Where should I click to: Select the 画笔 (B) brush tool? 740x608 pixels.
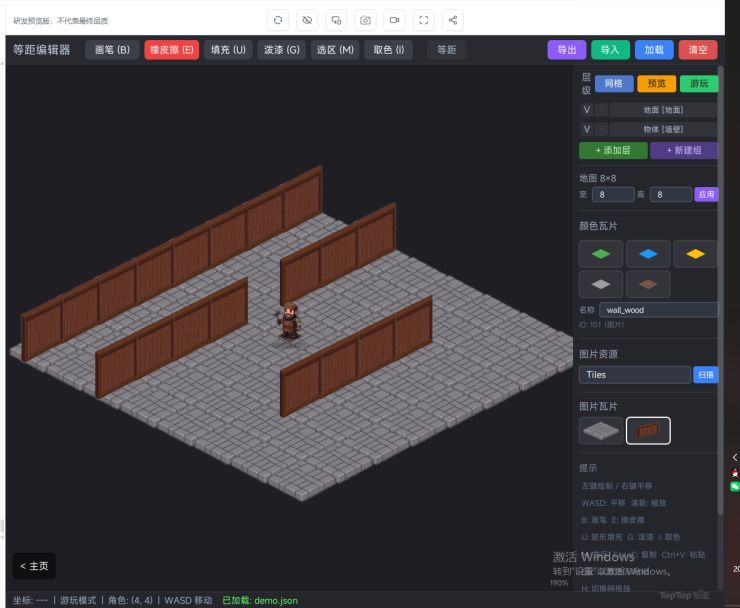click(112, 50)
